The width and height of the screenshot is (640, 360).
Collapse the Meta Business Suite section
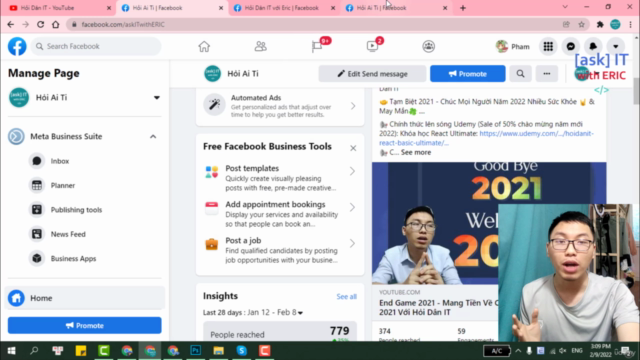pyautogui.click(x=153, y=136)
